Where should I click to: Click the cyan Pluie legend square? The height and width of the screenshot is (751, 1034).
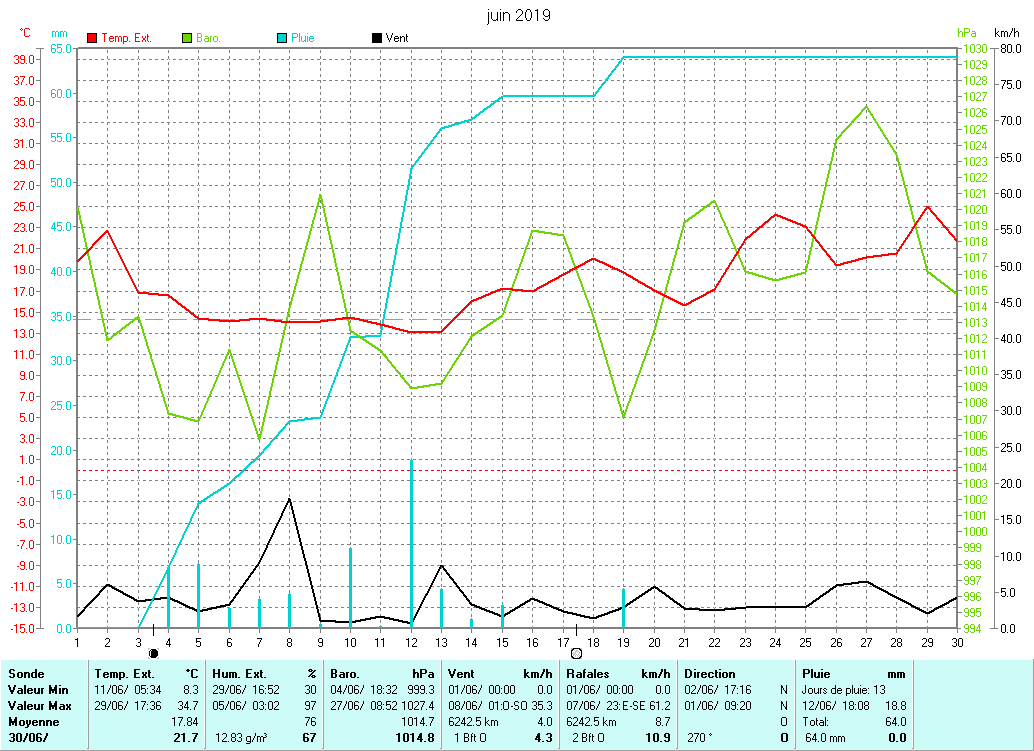[282, 38]
